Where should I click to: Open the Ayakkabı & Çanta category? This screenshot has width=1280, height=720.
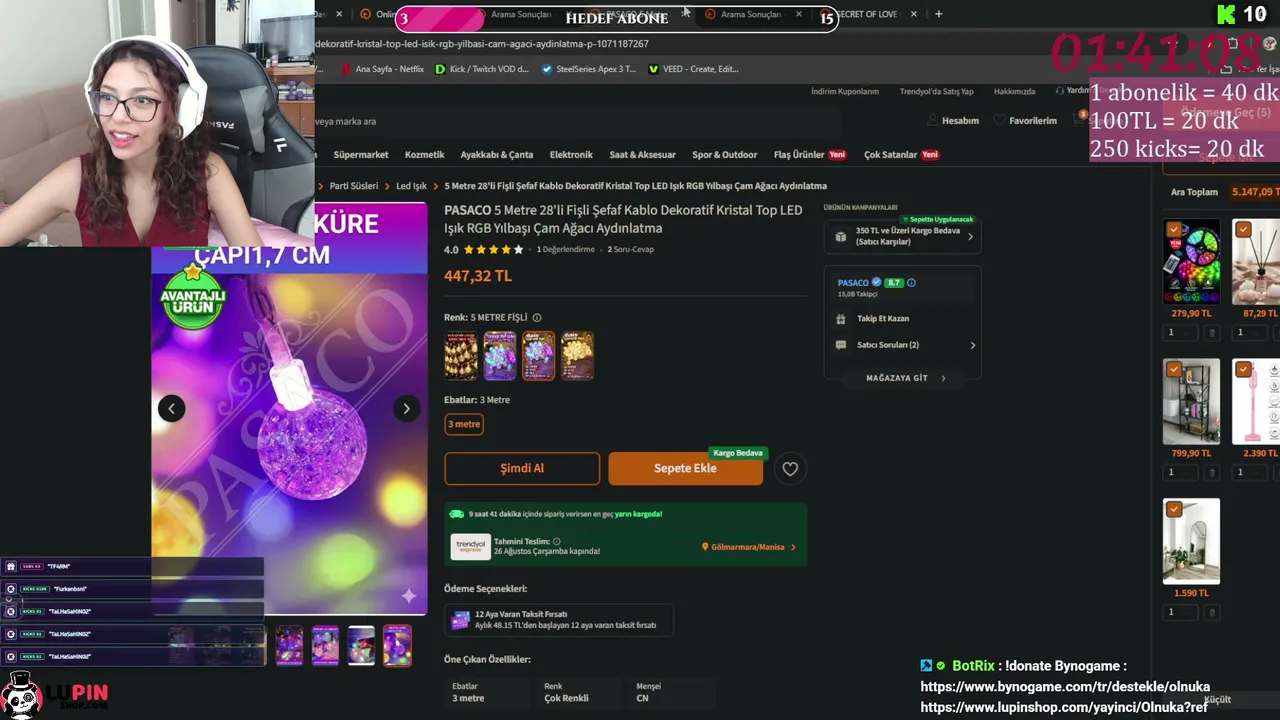click(x=497, y=155)
